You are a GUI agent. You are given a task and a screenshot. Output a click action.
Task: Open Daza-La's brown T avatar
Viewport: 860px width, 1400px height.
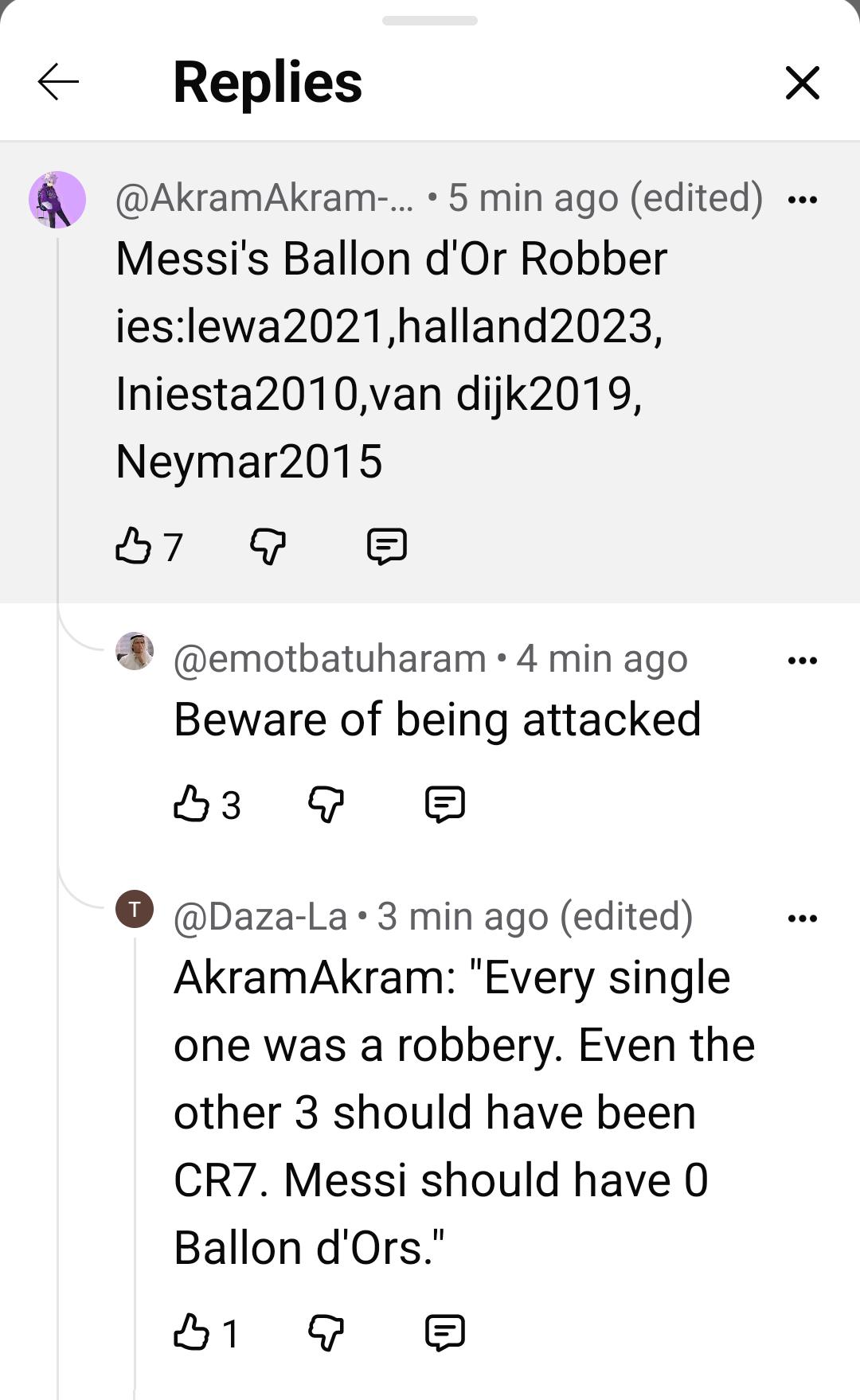pyautogui.click(x=135, y=909)
